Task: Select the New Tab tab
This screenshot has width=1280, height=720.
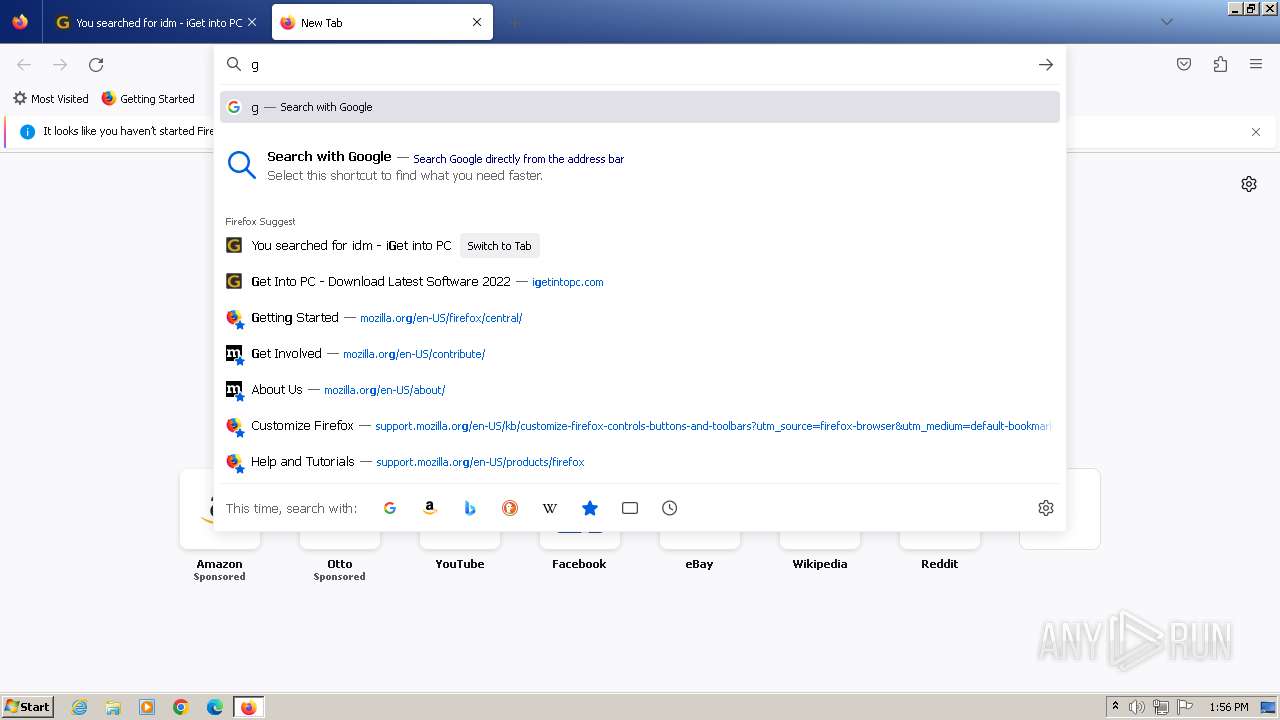Action: click(382, 22)
